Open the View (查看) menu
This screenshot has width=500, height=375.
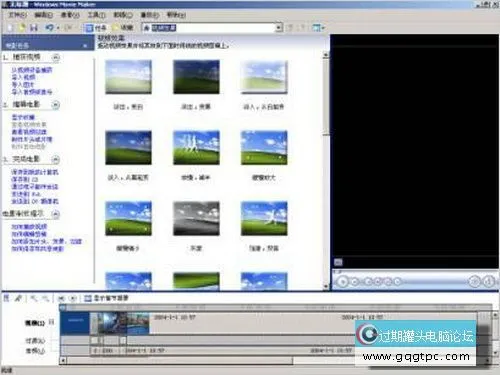point(70,15)
